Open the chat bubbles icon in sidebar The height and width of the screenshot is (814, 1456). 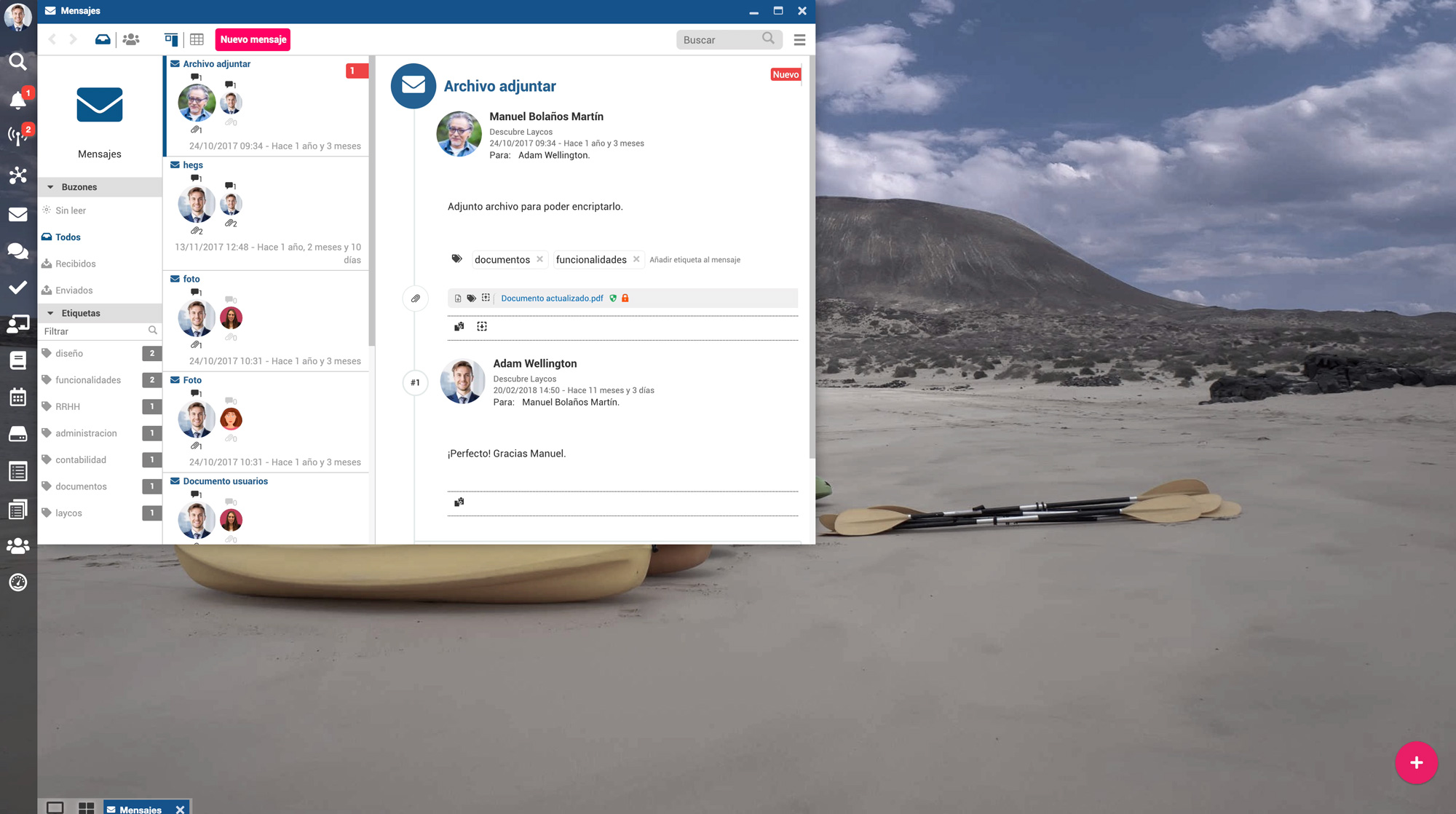[18, 251]
